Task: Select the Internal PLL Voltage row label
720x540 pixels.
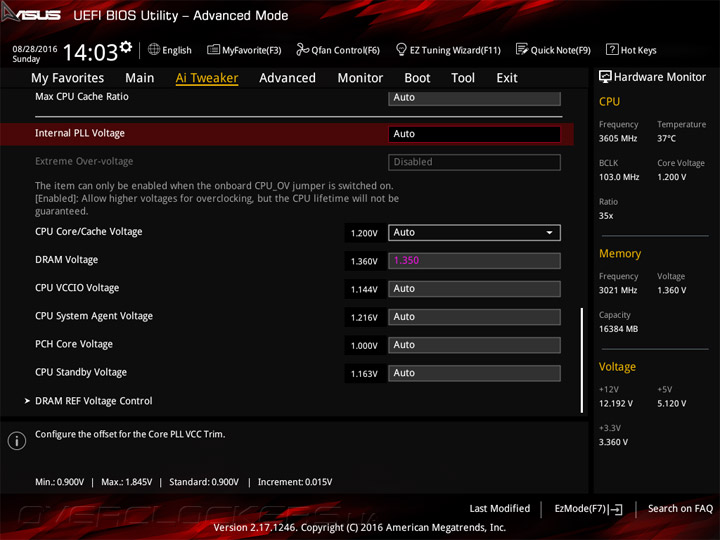Action: [x=80, y=133]
